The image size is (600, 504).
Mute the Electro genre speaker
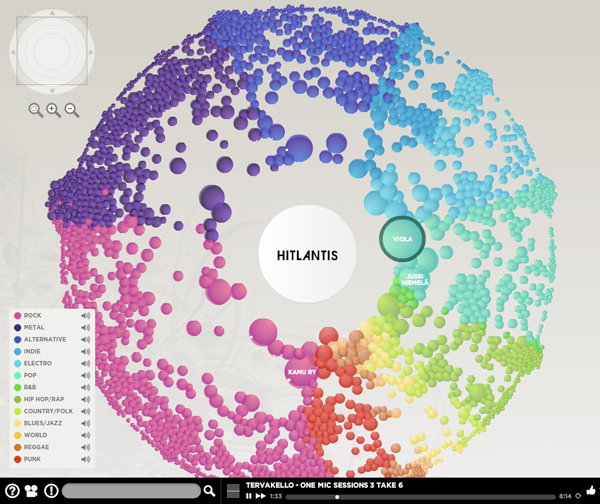click(86, 363)
